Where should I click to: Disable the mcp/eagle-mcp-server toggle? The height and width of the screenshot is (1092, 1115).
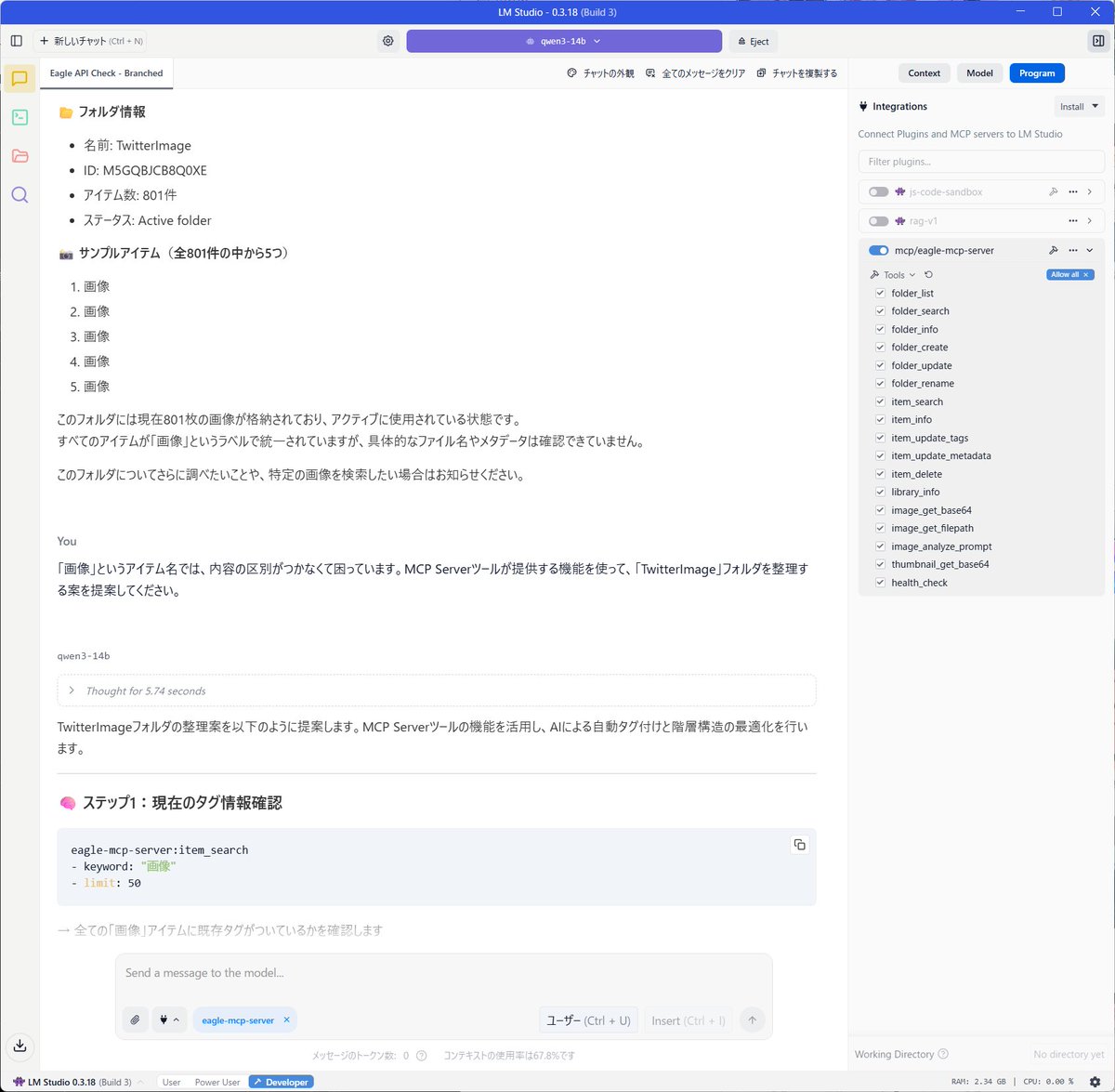tap(878, 250)
